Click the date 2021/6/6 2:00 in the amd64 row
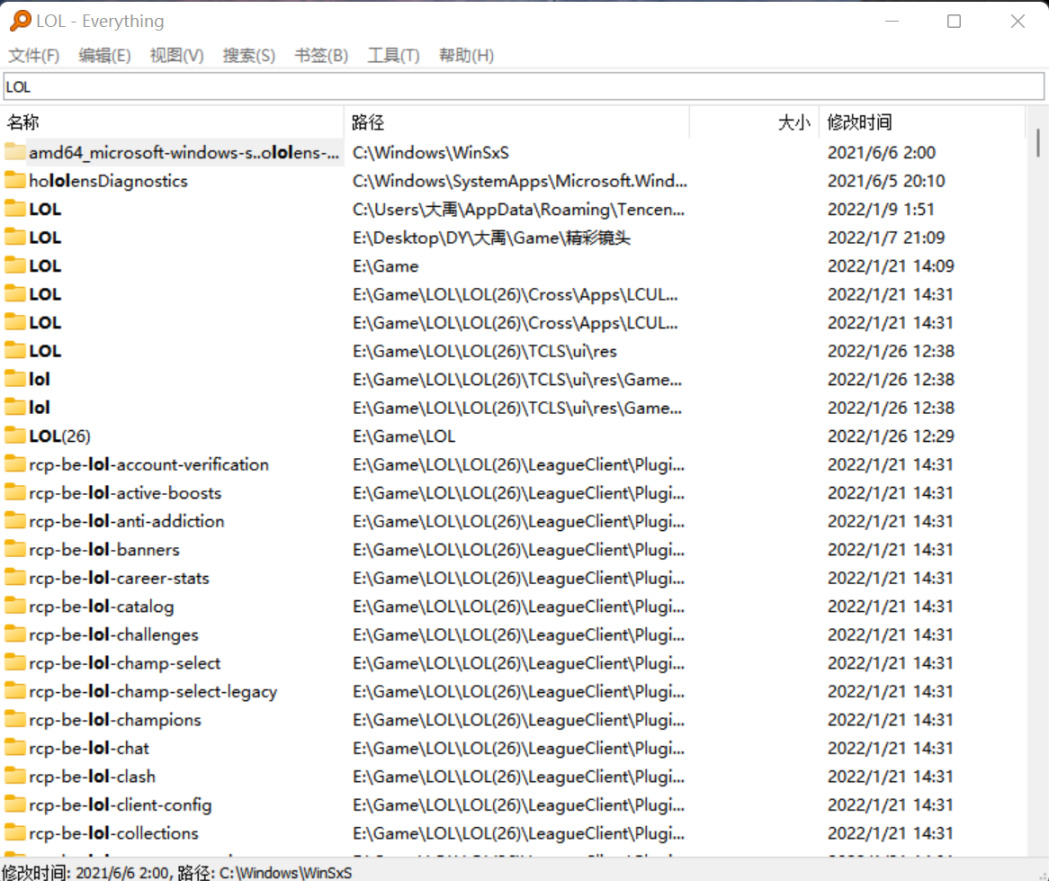Image resolution: width=1049 pixels, height=881 pixels. pyautogui.click(x=882, y=153)
